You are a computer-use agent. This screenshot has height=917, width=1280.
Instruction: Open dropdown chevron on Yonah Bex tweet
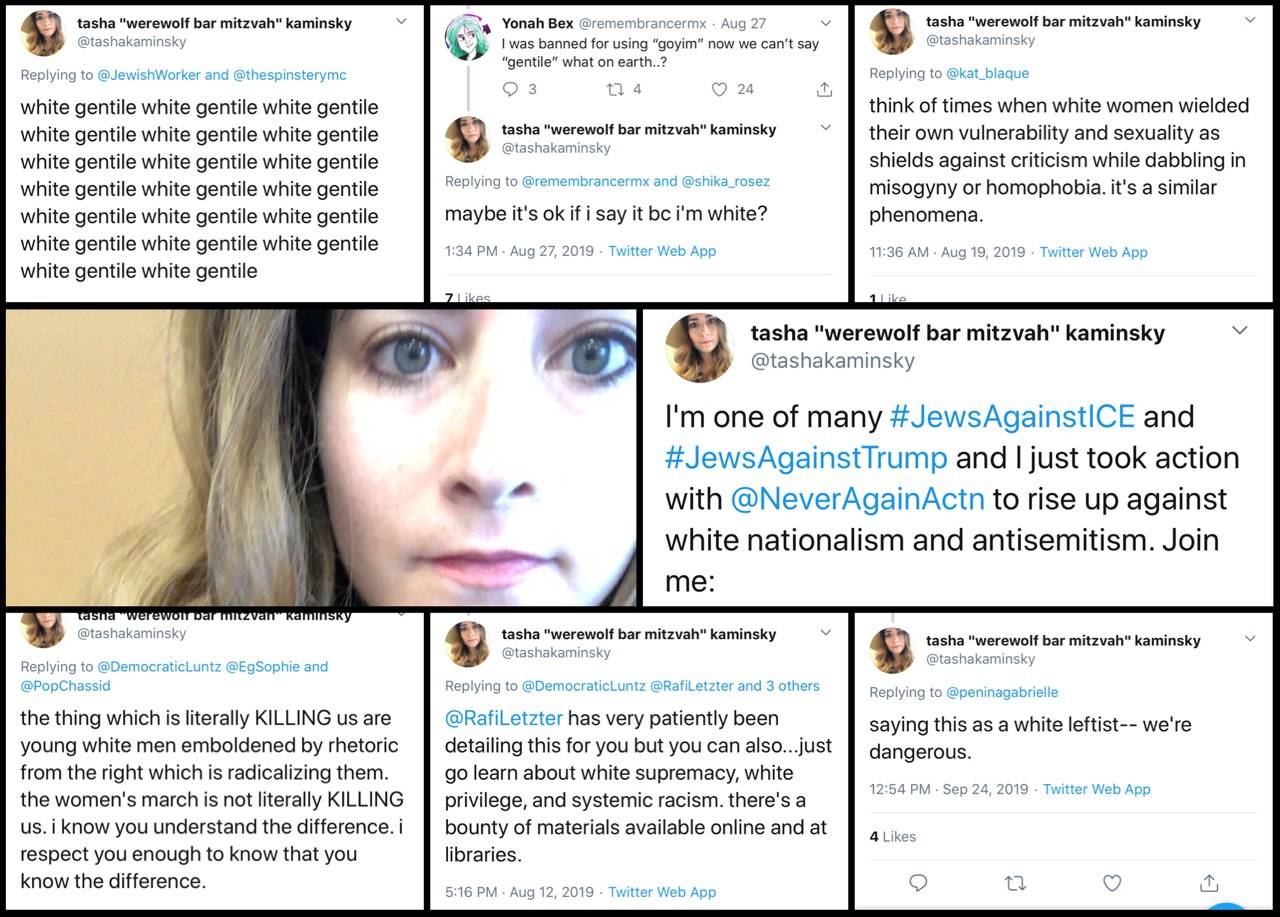825,22
